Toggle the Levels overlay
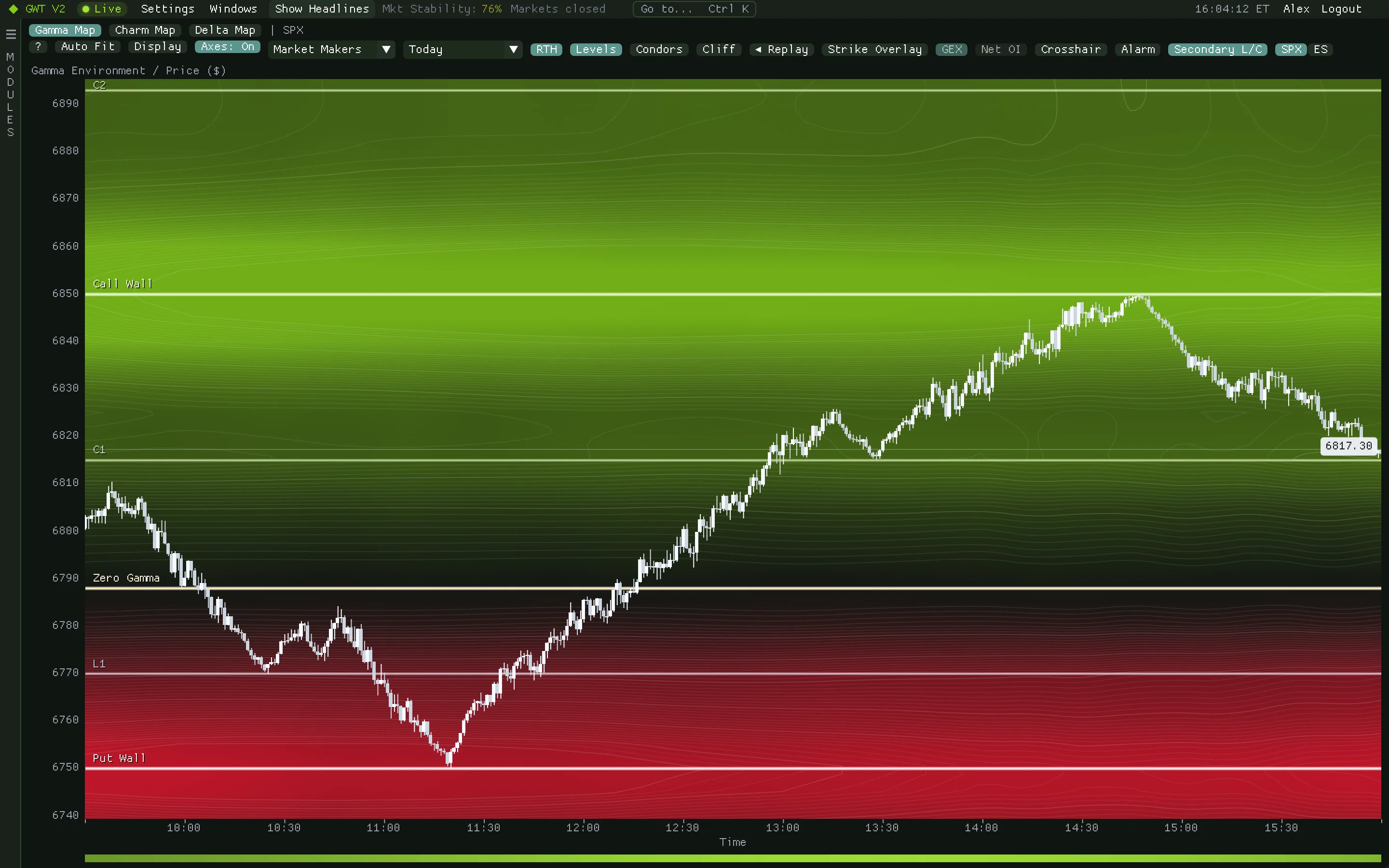Image resolution: width=1389 pixels, height=868 pixels. (596, 49)
